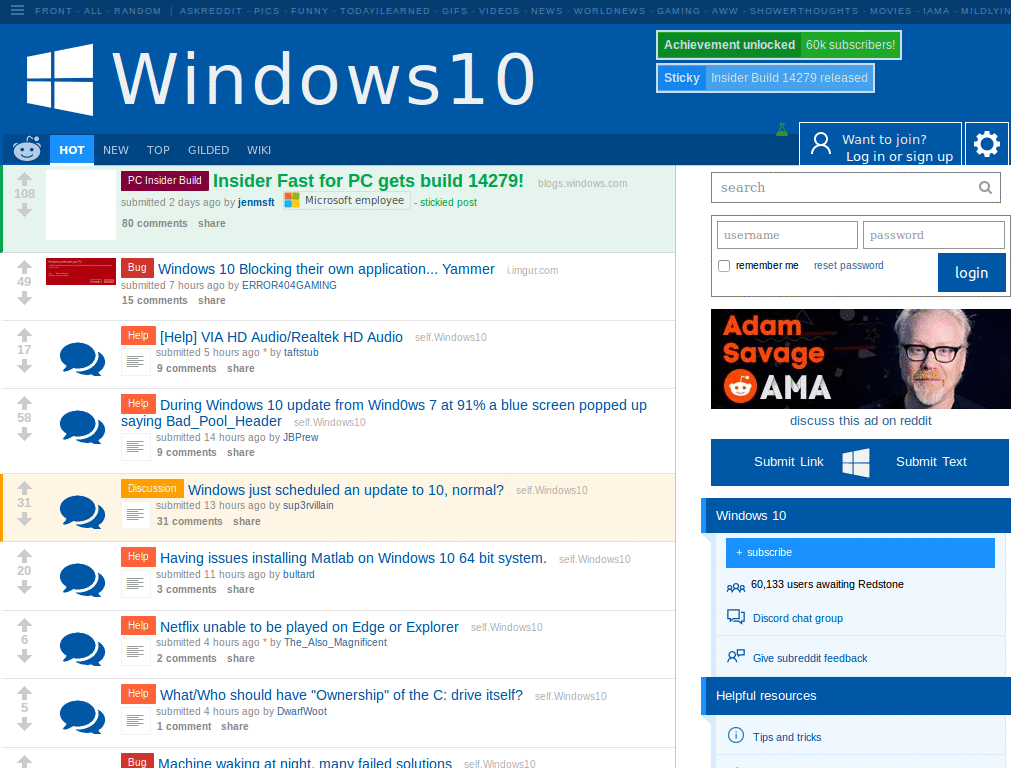Filter by the PC Insider Build flair

165,180
